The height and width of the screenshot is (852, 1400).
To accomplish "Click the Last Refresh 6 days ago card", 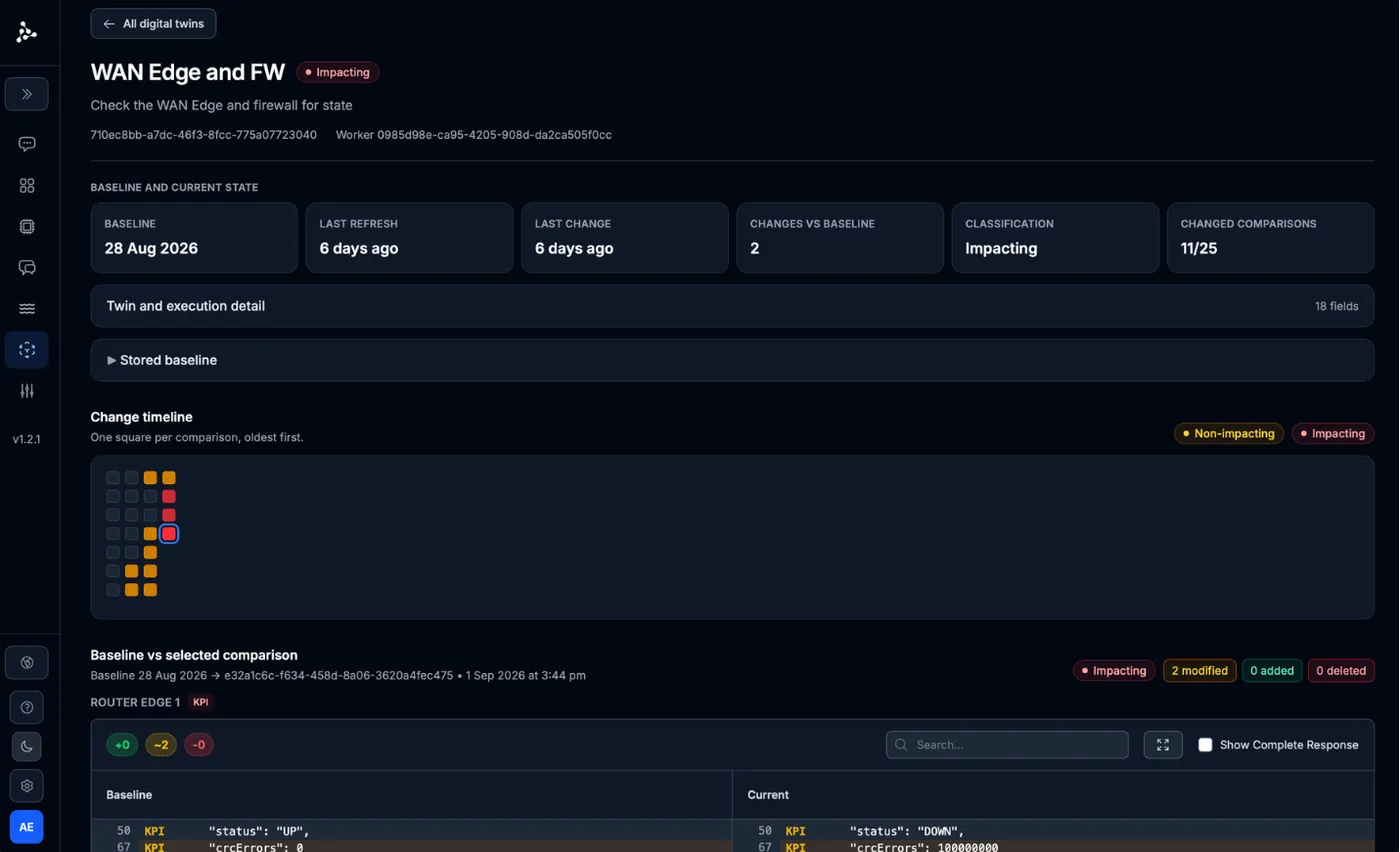I will tap(409, 238).
